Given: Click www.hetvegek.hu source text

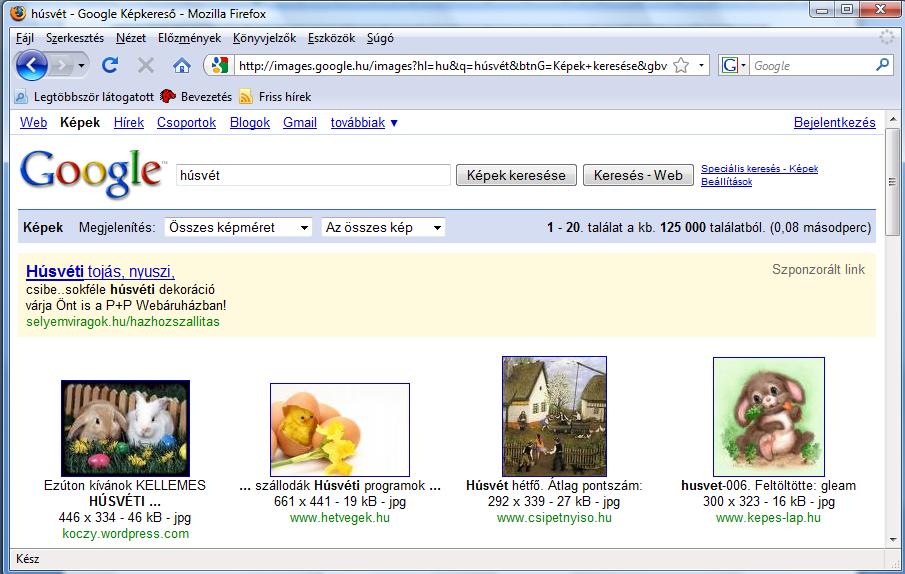Looking at the screenshot, I should tap(340, 517).
